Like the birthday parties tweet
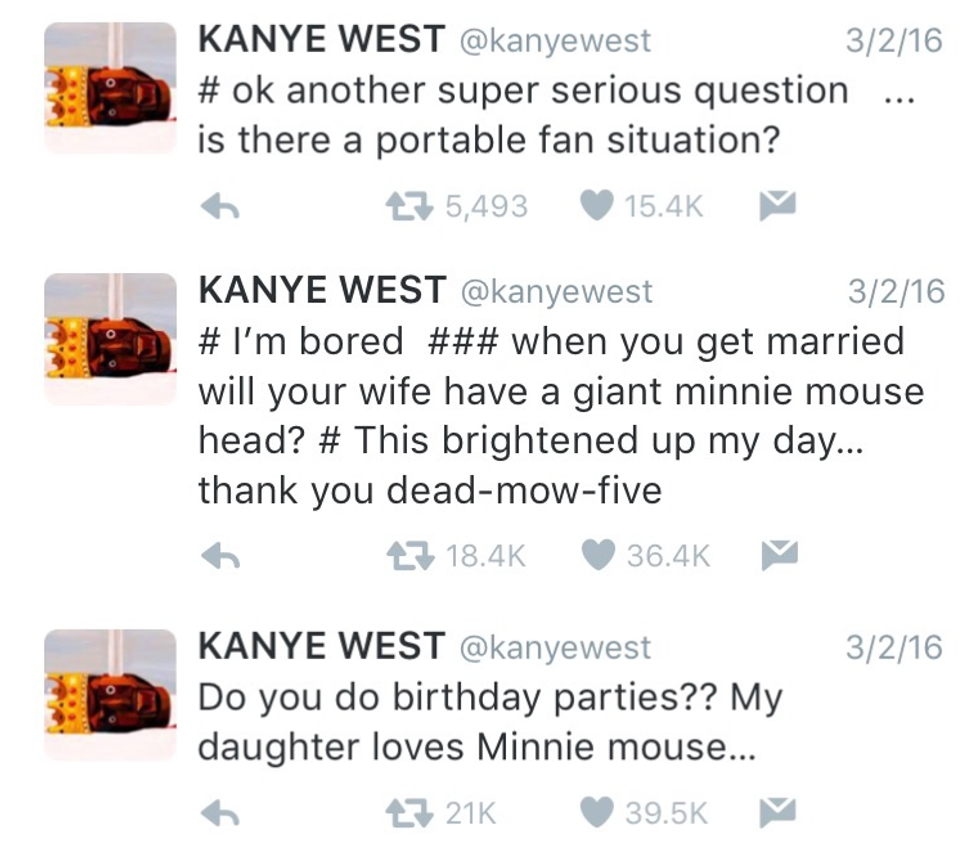The image size is (980, 860). 597,814
